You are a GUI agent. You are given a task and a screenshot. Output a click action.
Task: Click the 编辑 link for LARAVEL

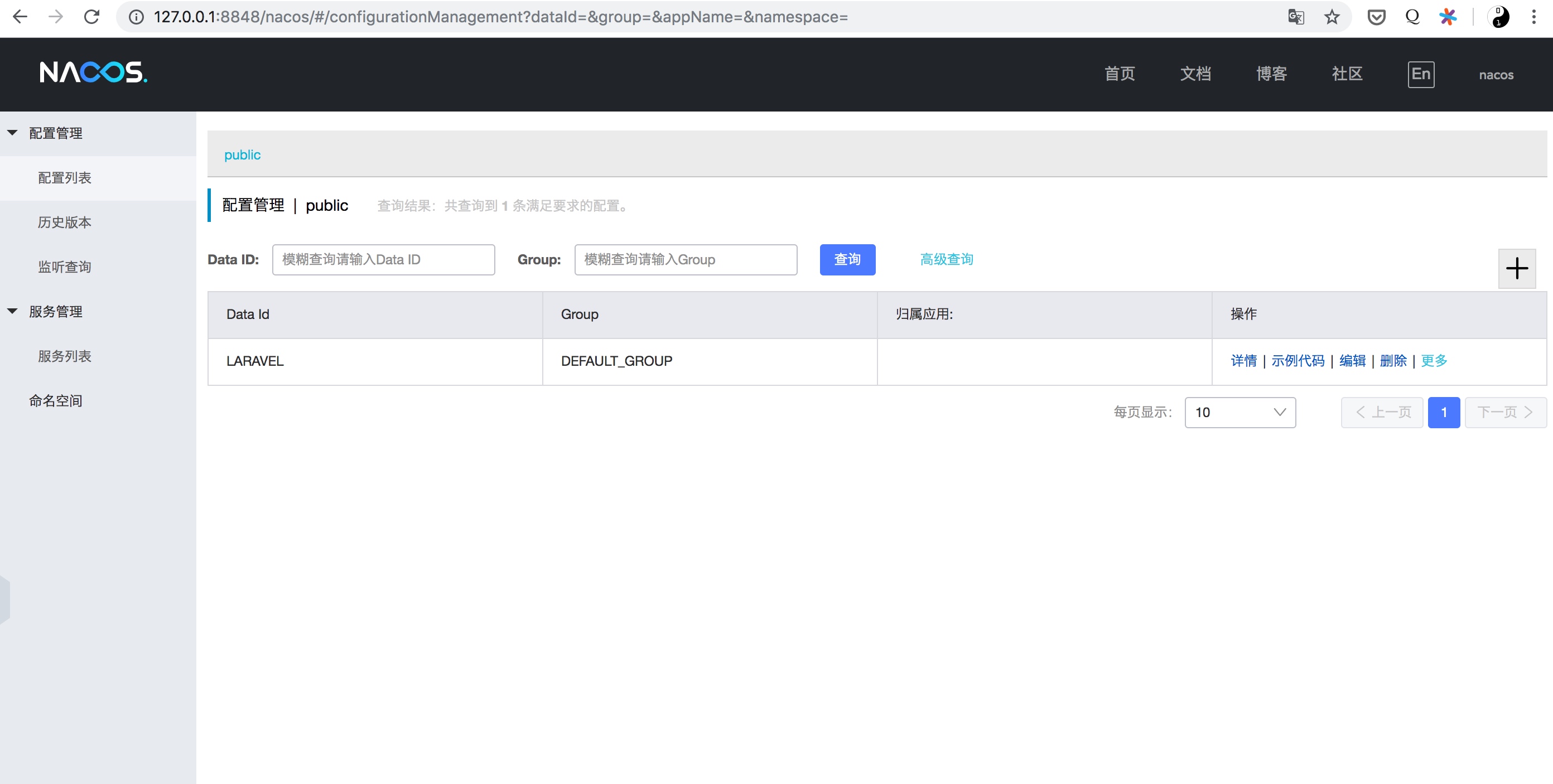[x=1352, y=360]
